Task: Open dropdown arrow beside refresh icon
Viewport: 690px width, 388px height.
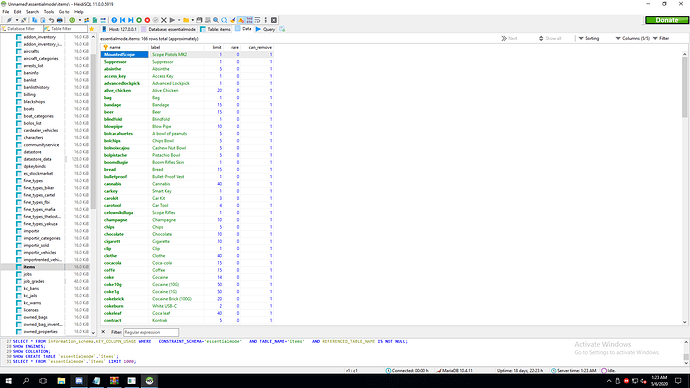Action: (80, 20)
